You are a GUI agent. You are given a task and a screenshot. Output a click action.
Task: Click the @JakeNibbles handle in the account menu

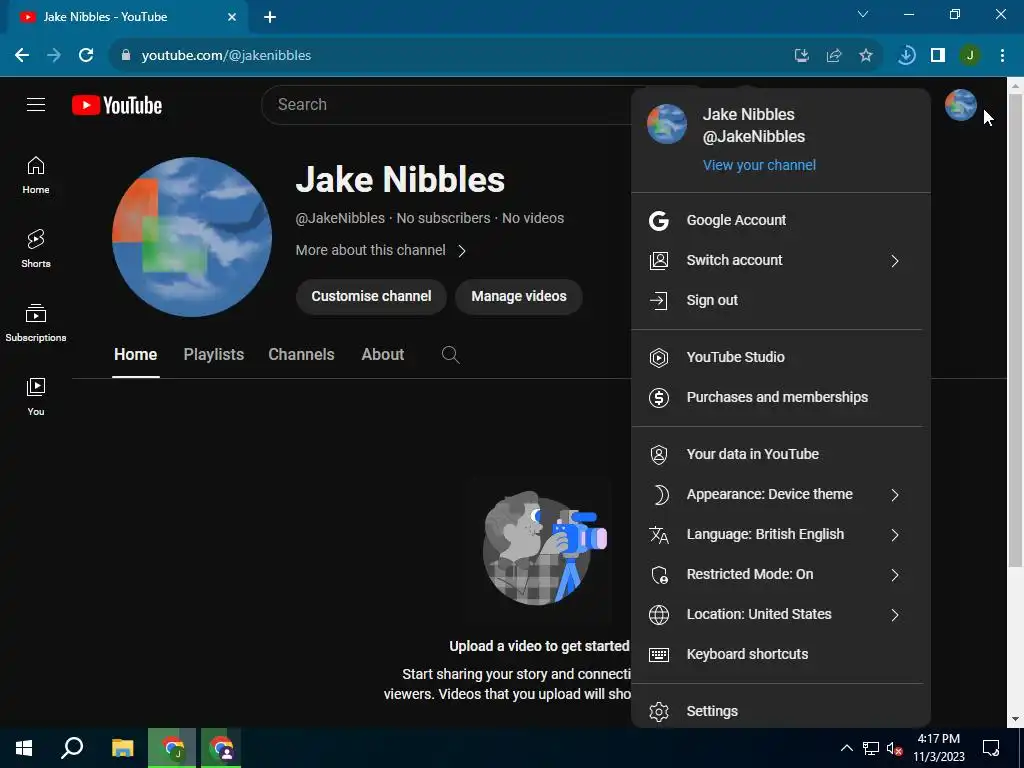tap(754, 136)
